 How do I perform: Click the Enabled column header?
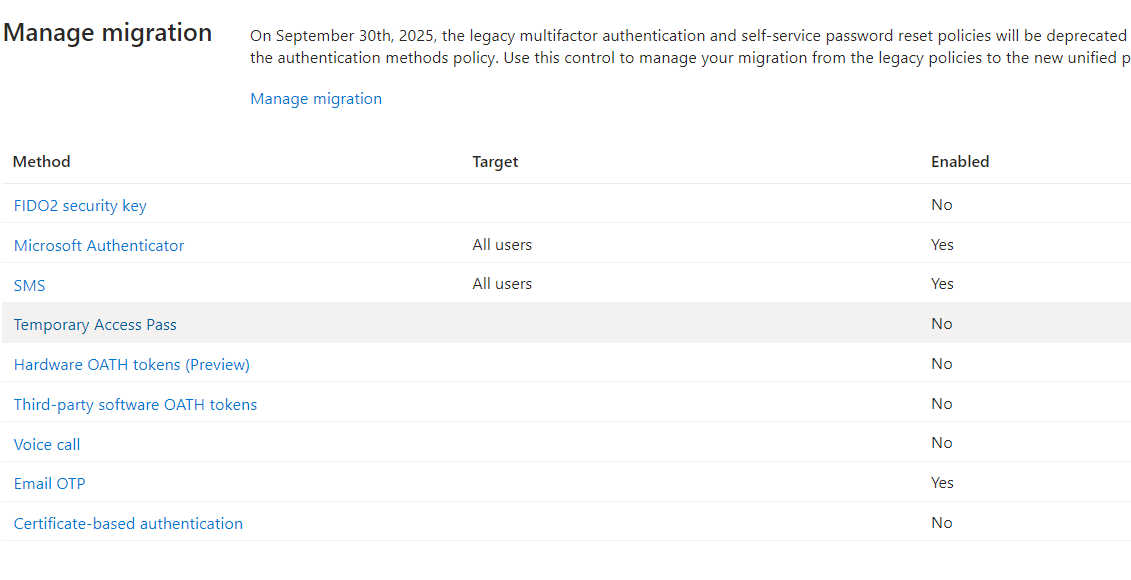pos(960,162)
